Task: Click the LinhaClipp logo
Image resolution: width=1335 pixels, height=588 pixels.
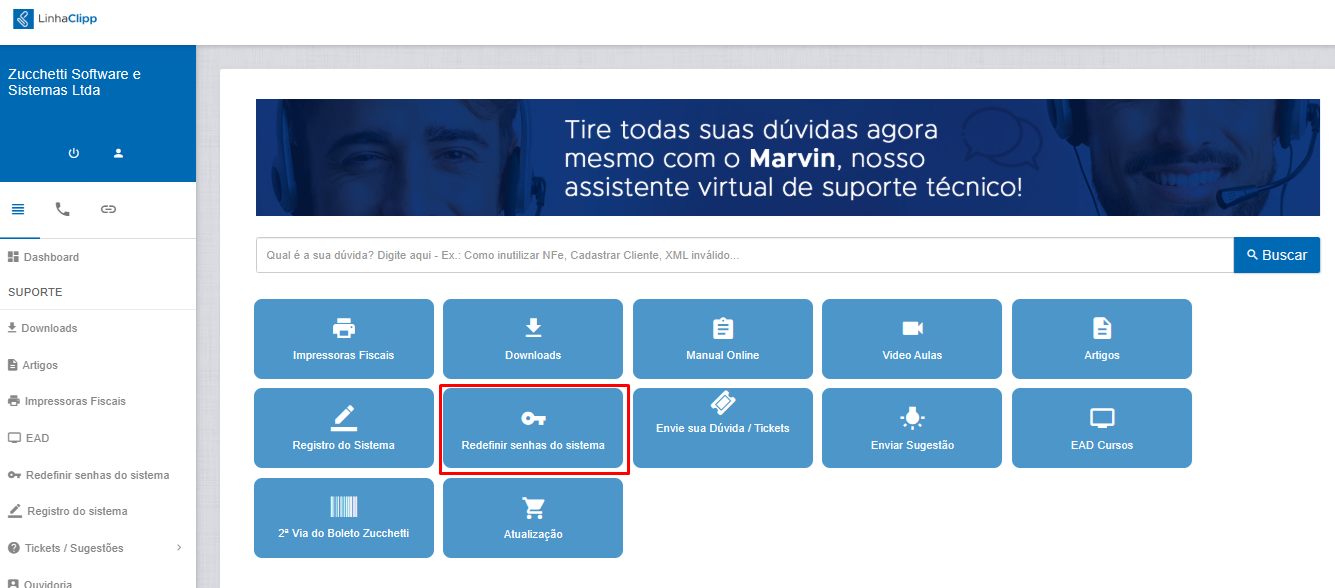Action: (x=55, y=19)
